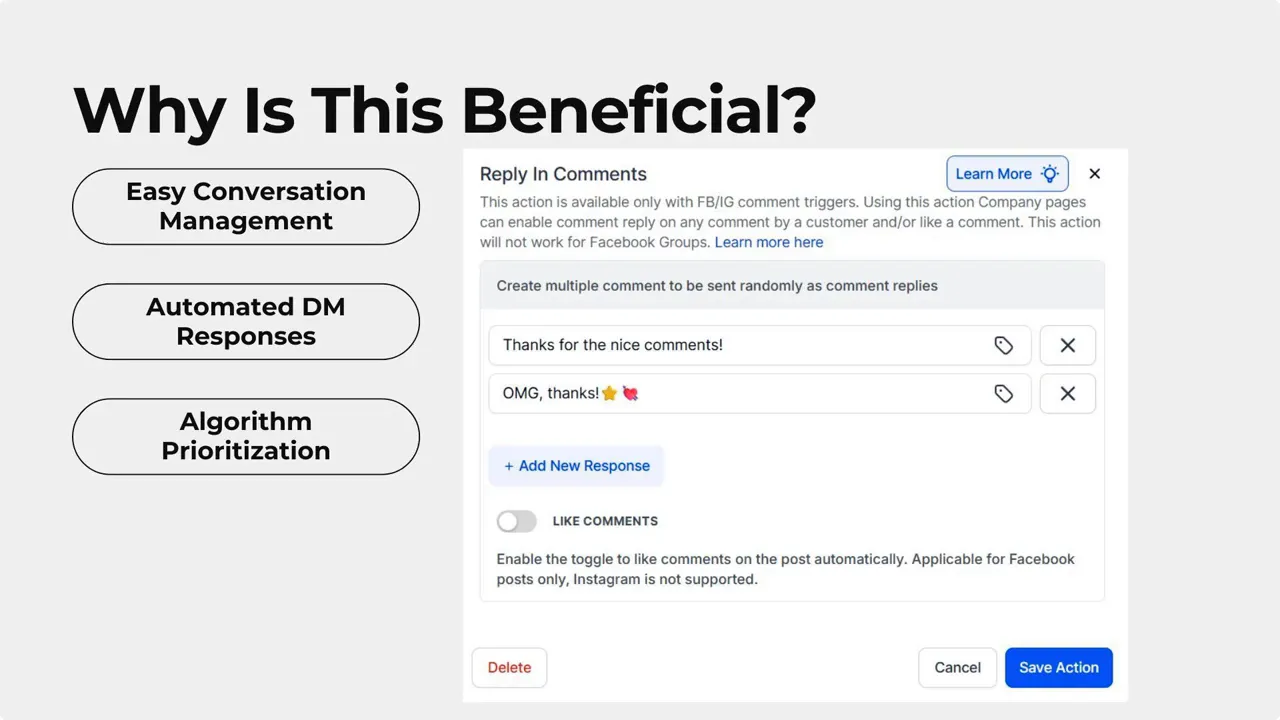Open the "Learn more here" link
The height and width of the screenshot is (720, 1280).
click(769, 242)
